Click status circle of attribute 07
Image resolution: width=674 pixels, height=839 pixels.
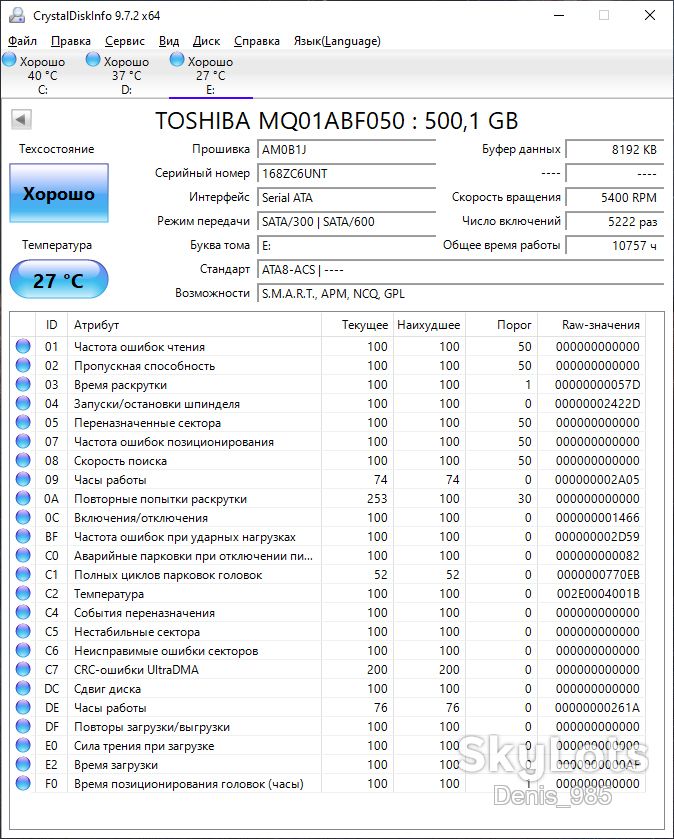coord(23,441)
